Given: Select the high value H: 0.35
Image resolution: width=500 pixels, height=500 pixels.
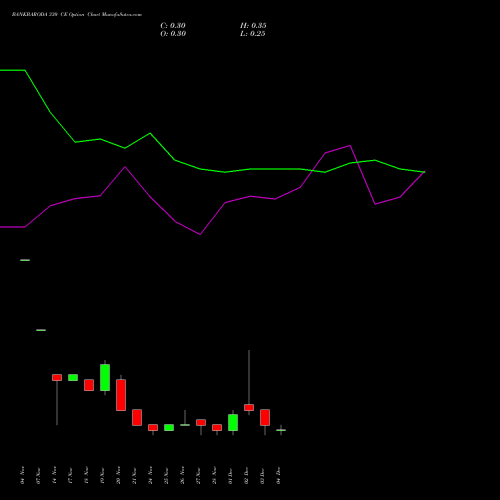Looking at the screenshot, I should click(253, 26).
